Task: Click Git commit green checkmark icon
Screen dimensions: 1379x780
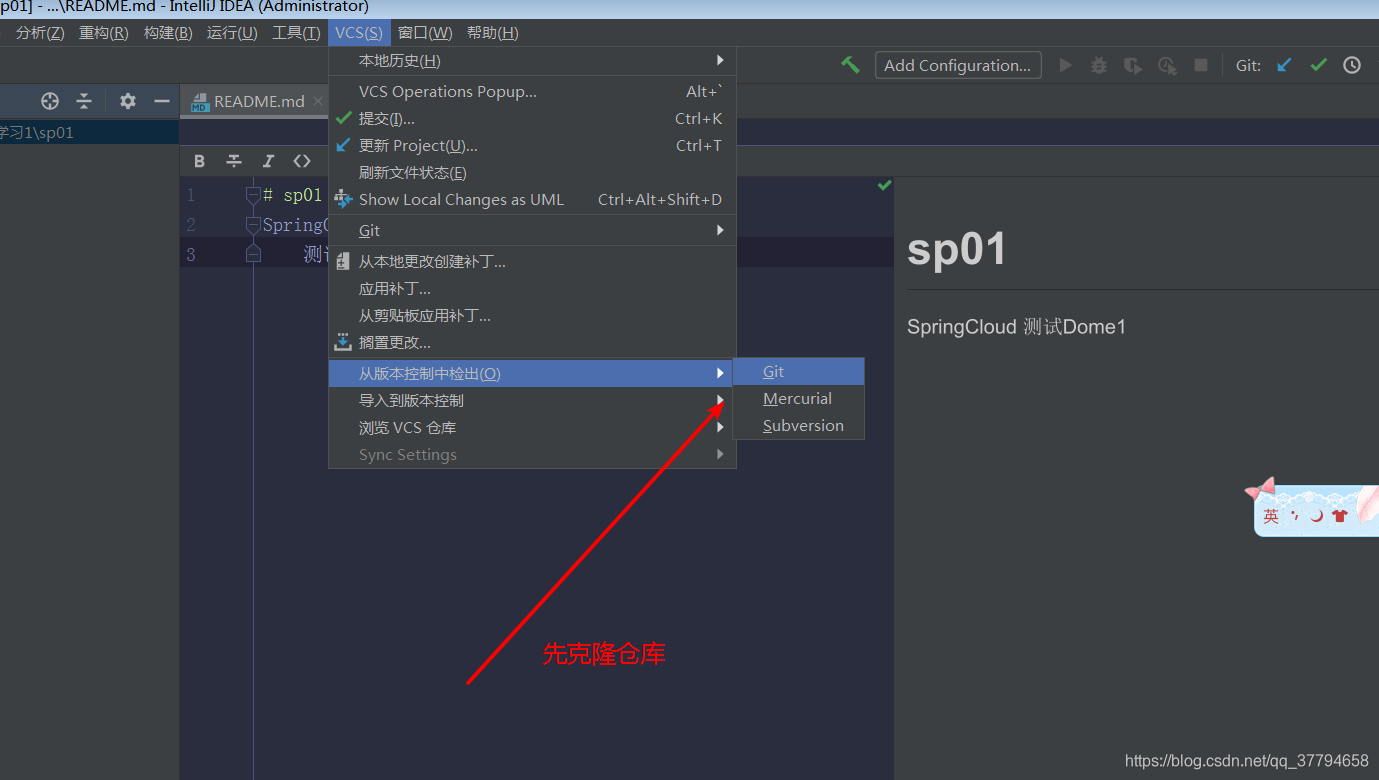Action: pos(1319,65)
